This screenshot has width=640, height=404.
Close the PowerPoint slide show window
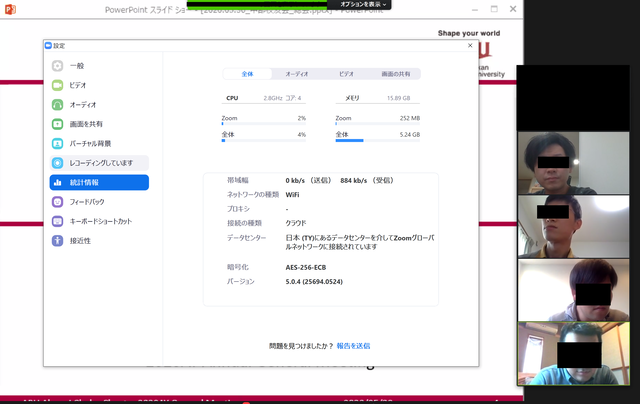point(513,9)
